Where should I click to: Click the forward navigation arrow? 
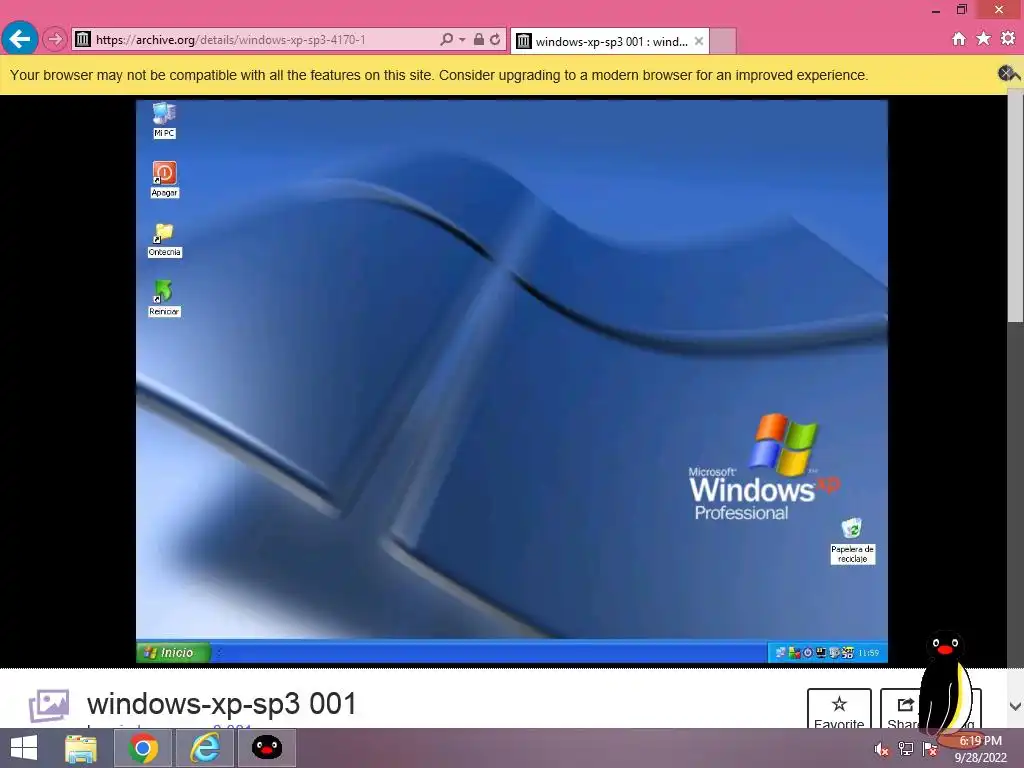point(54,39)
